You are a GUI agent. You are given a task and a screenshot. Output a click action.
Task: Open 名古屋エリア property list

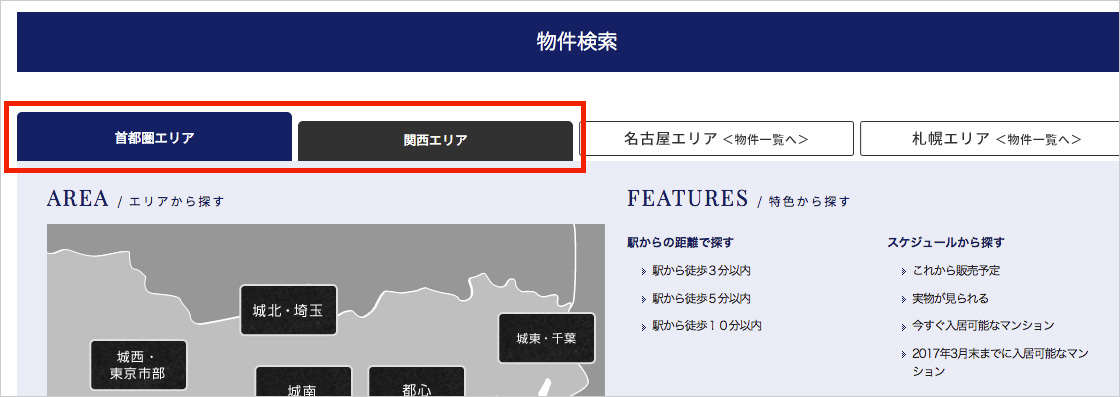click(716, 139)
